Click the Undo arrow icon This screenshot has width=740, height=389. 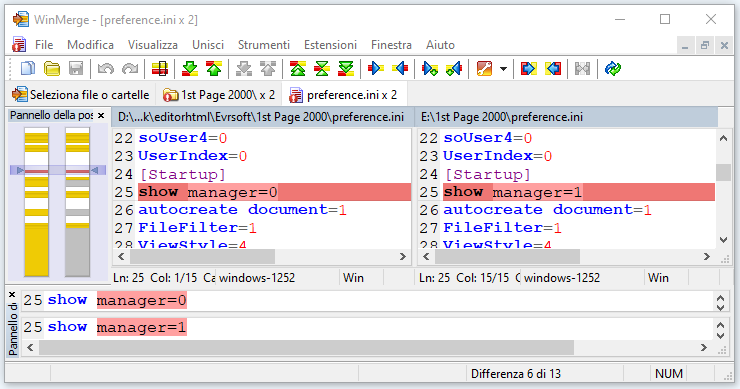coord(106,69)
